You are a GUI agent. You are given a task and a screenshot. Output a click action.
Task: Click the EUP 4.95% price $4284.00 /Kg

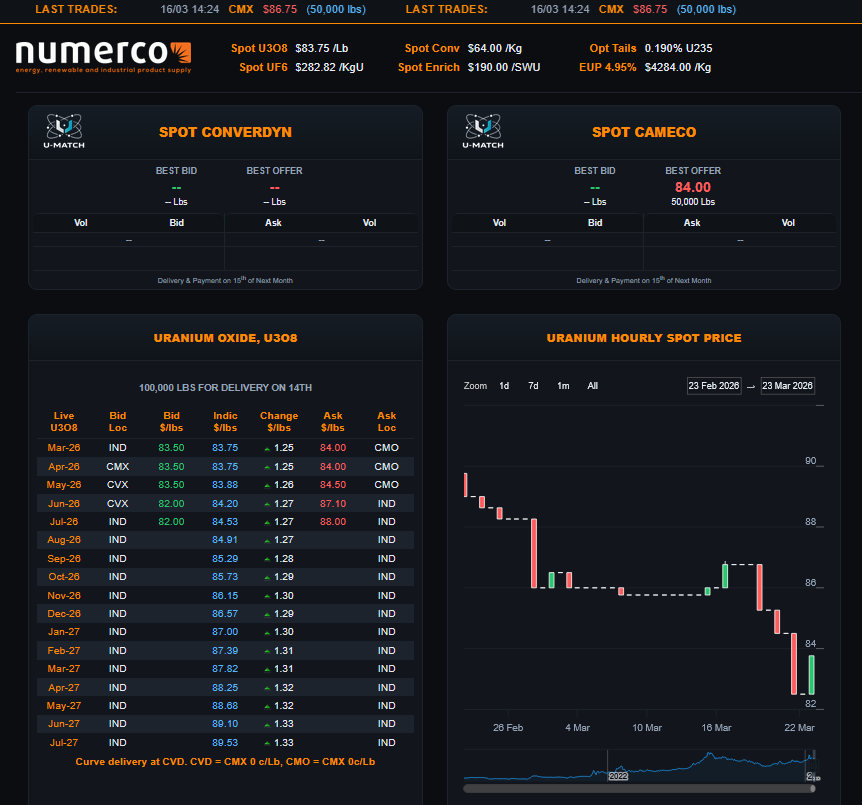678,67
